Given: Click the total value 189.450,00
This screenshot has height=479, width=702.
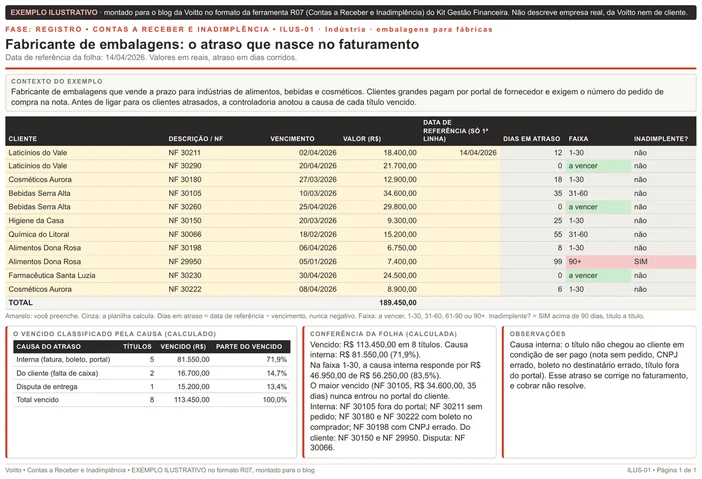Looking at the screenshot, I should (x=398, y=303).
